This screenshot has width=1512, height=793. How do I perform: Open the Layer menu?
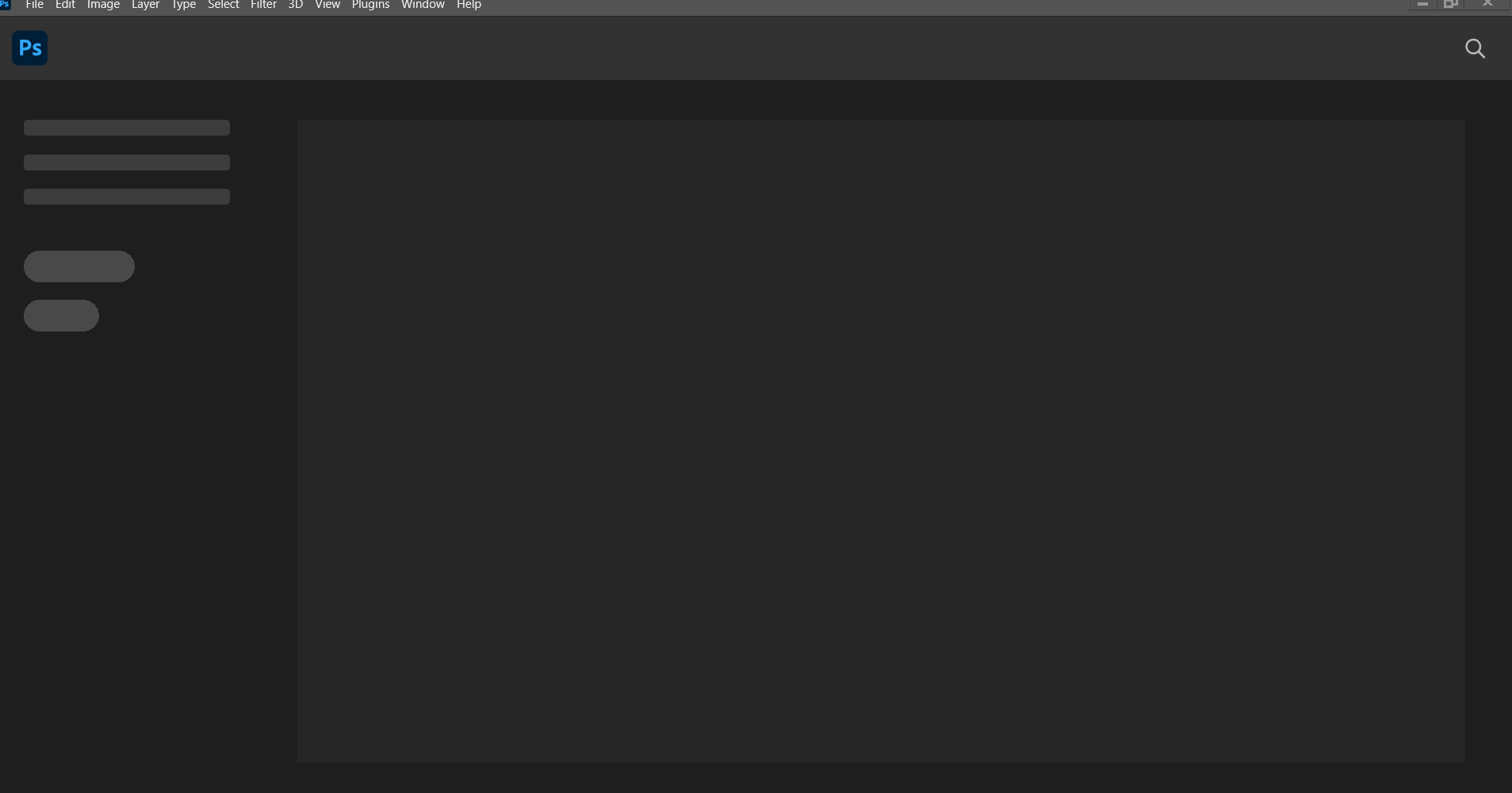click(145, 5)
